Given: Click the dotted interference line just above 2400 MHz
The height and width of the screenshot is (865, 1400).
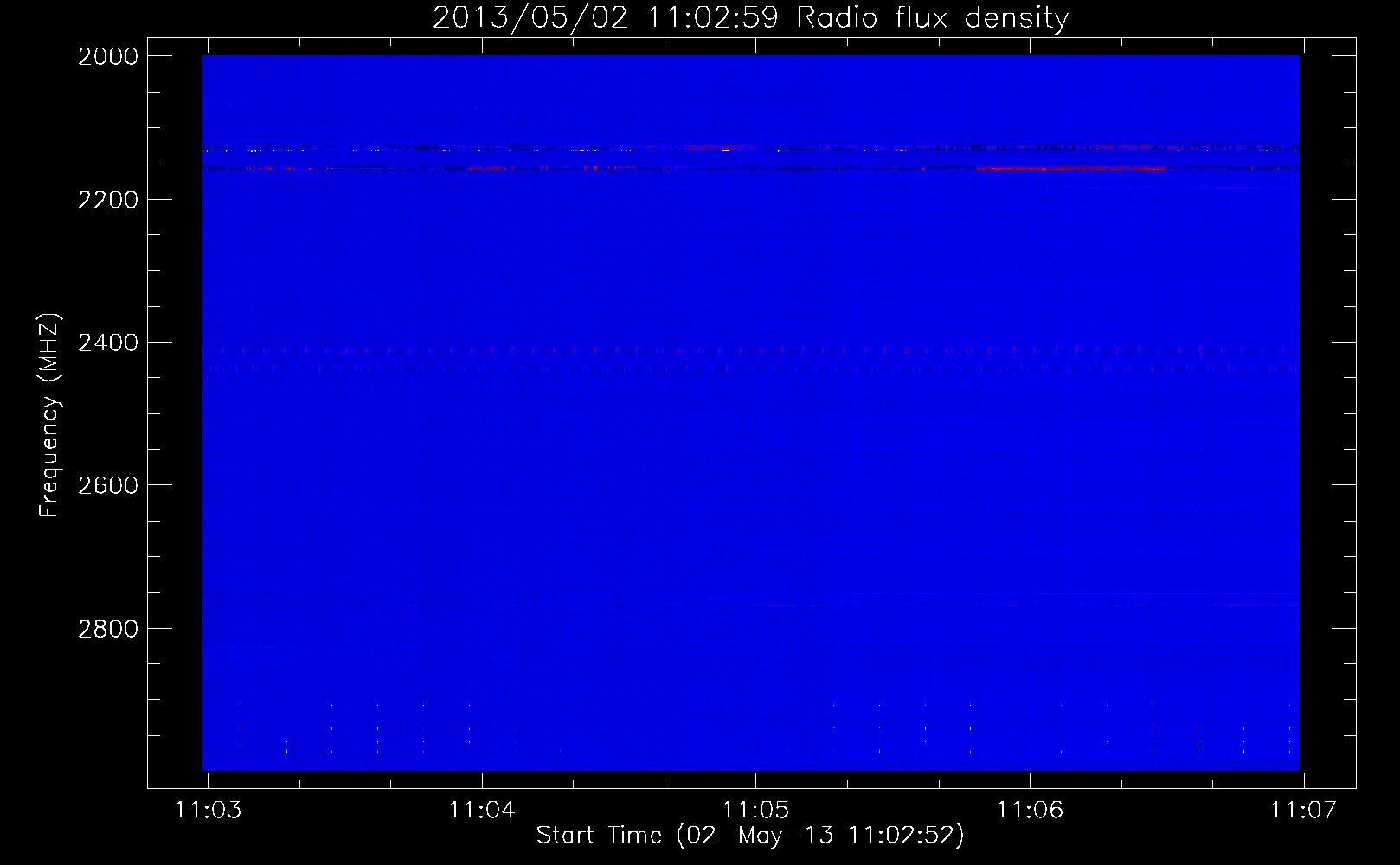Looking at the screenshot, I should point(751,350).
